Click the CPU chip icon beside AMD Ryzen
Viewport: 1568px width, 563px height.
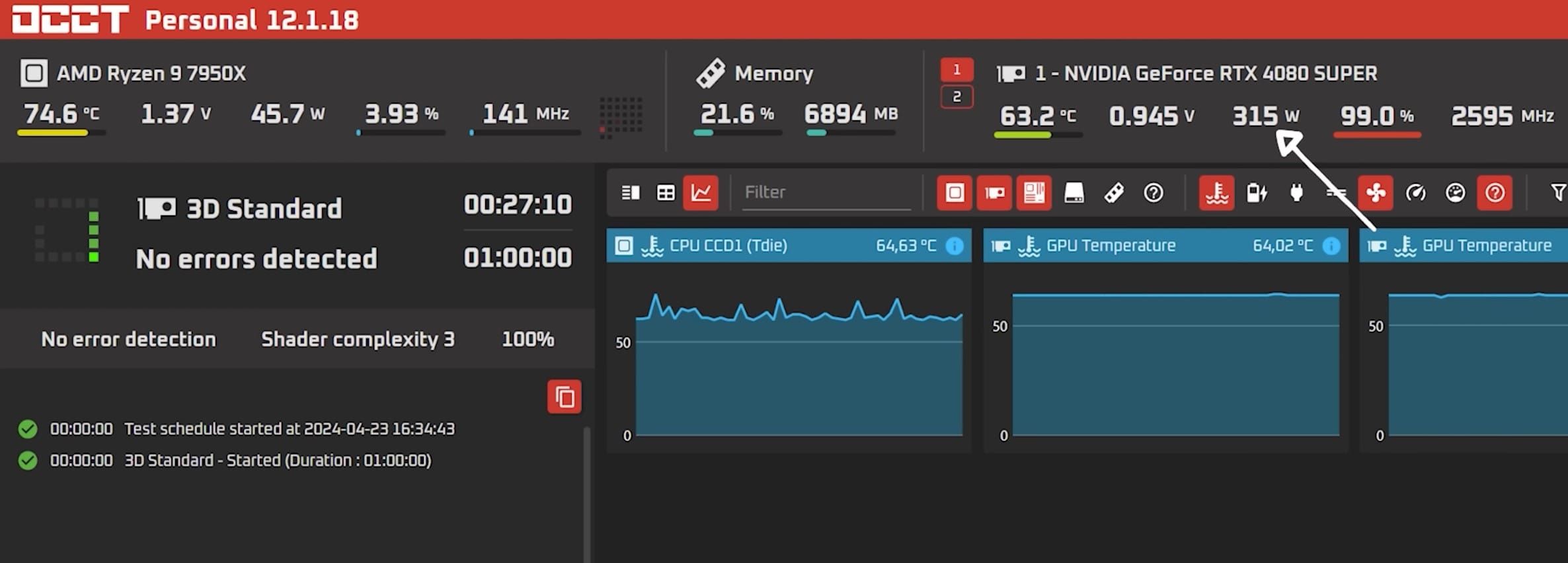pyautogui.click(x=34, y=73)
